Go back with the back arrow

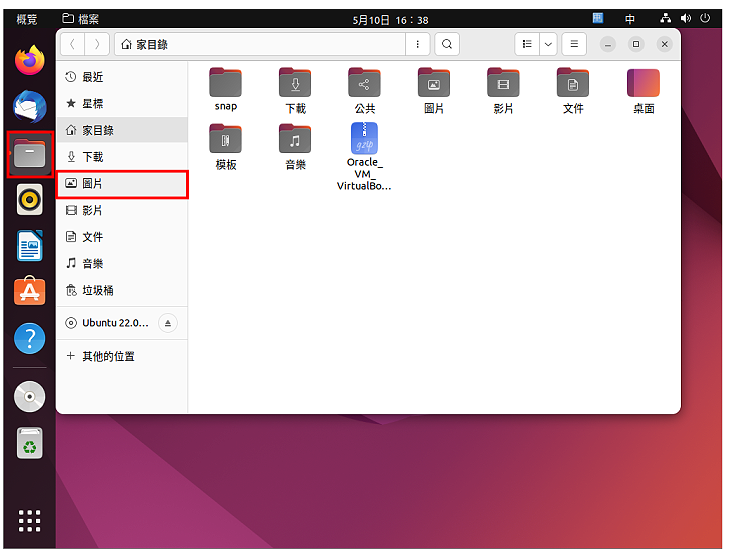pyautogui.click(x=72, y=44)
